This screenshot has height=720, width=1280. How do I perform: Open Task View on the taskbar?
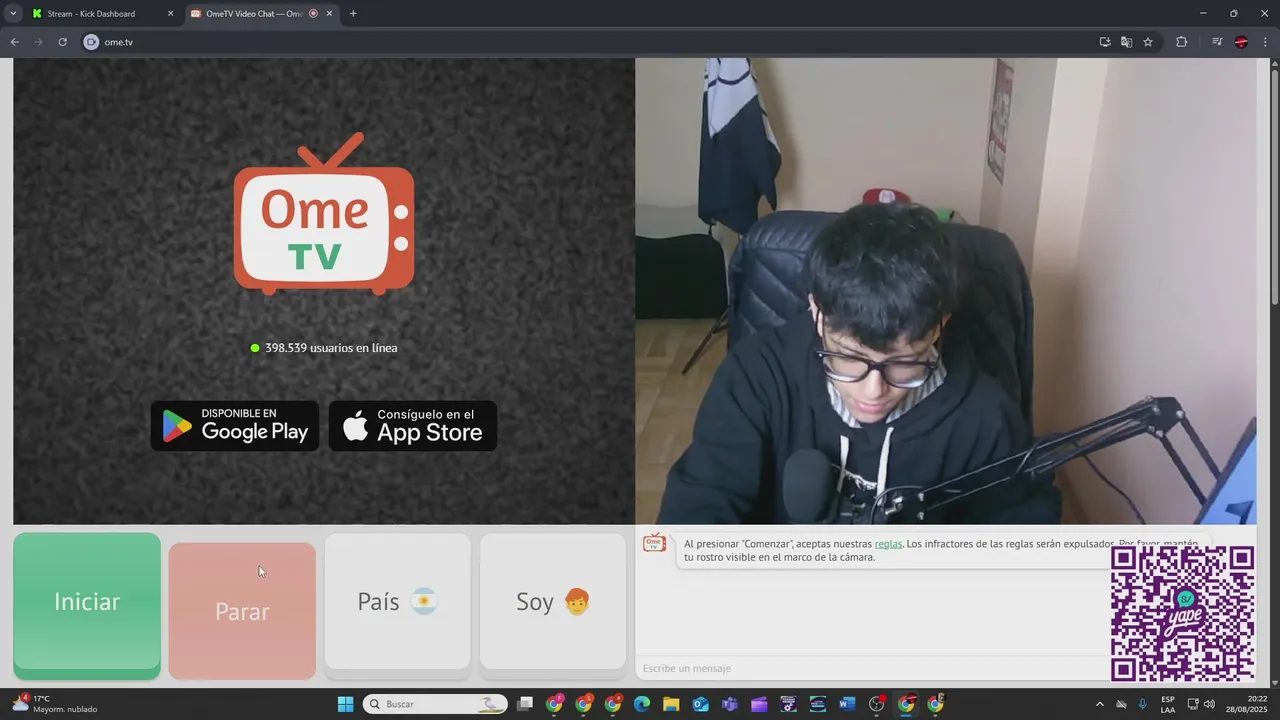pos(525,704)
